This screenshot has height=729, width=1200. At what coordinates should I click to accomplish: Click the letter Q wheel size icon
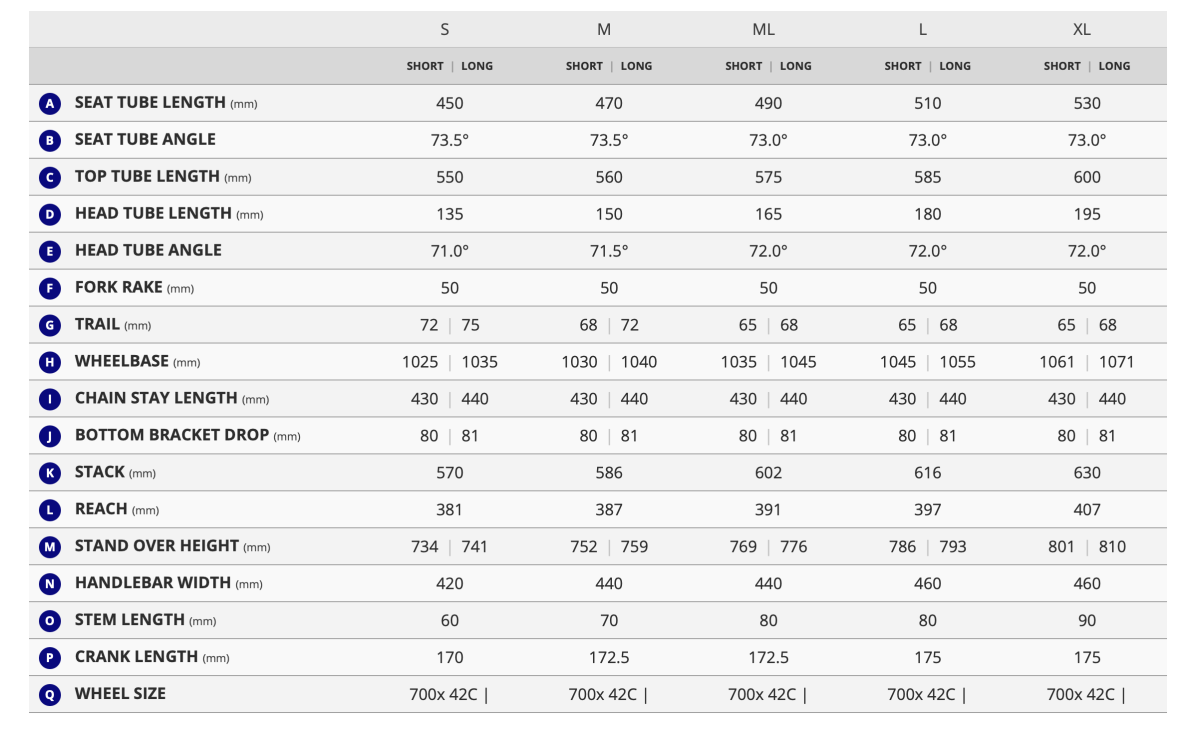point(50,694)
